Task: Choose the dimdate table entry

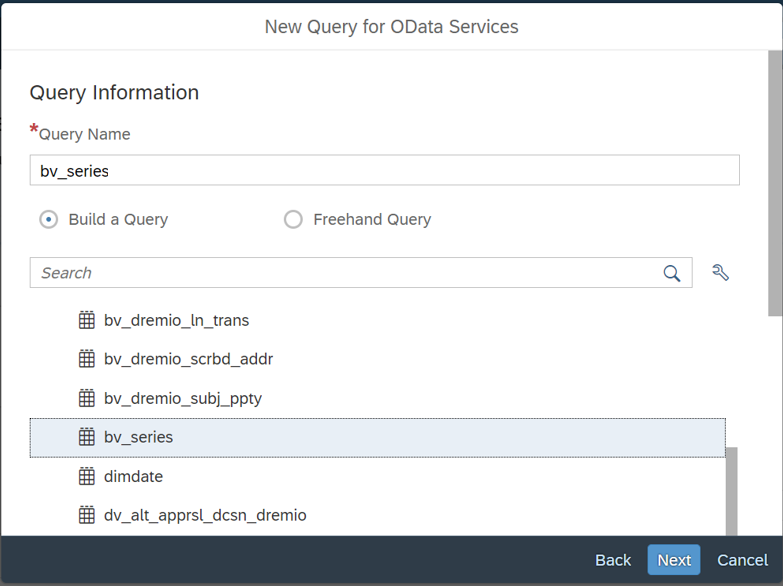Action: (378, 477)
